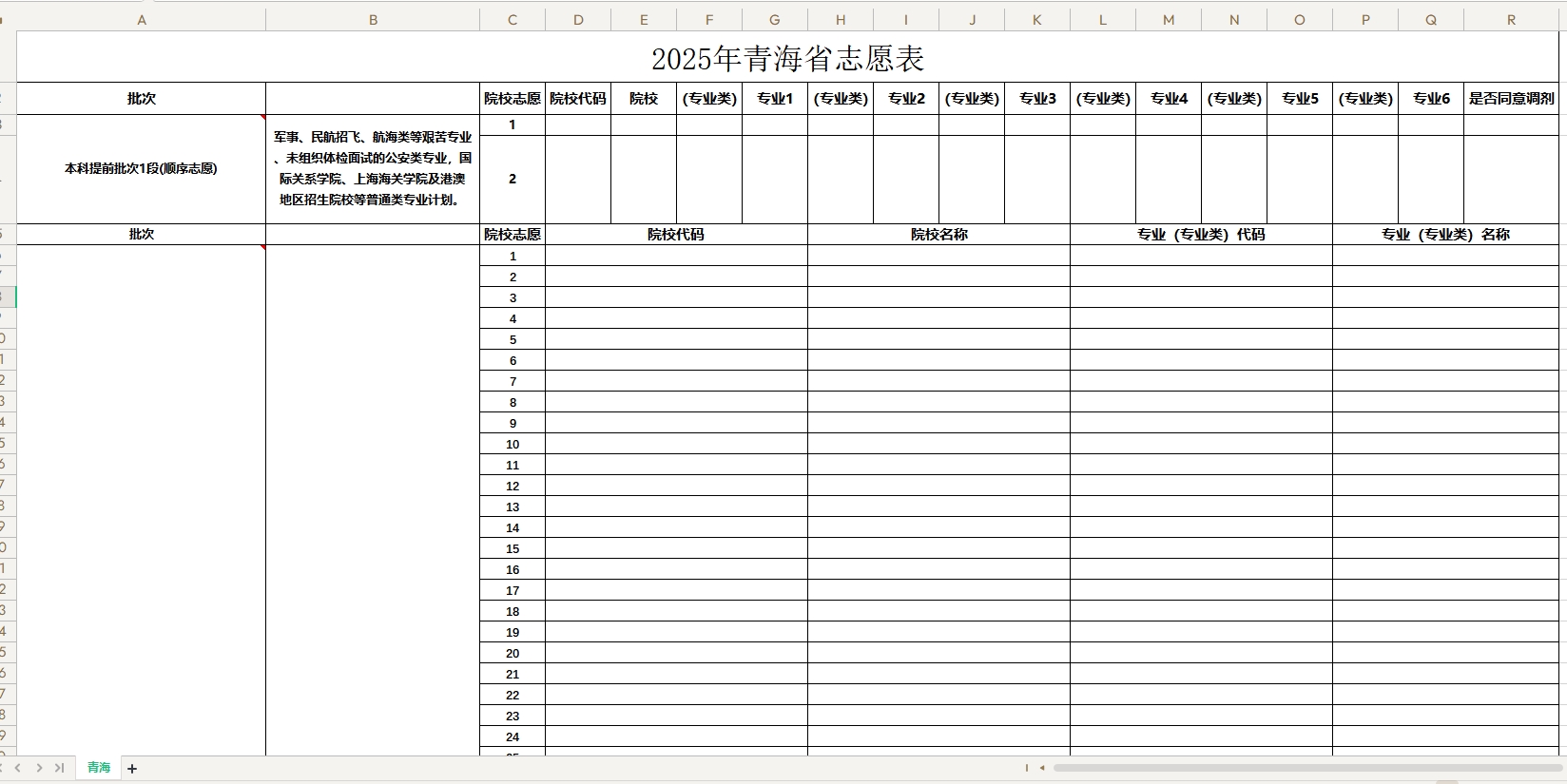Click the 专业(专业类)代码 input cell for row 7
This screenshot has width=1567, height=784.
(1201, 382)
